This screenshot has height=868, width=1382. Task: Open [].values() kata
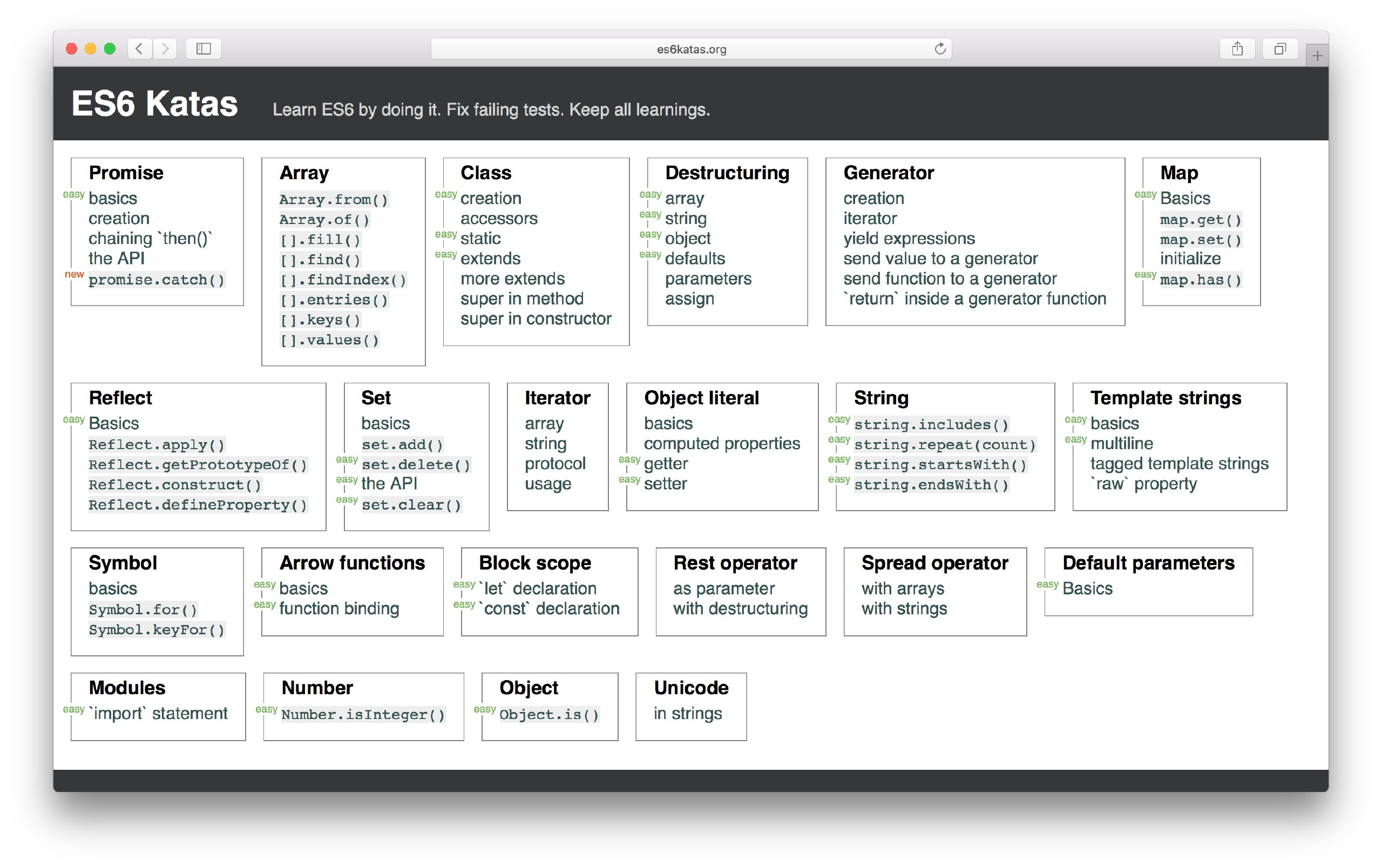click(x=329, y=340)
